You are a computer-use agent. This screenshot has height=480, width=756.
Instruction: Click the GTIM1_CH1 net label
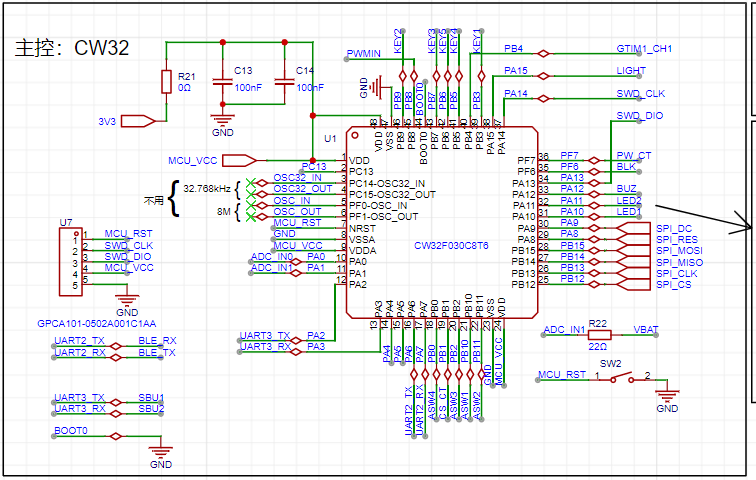[644, 49]
